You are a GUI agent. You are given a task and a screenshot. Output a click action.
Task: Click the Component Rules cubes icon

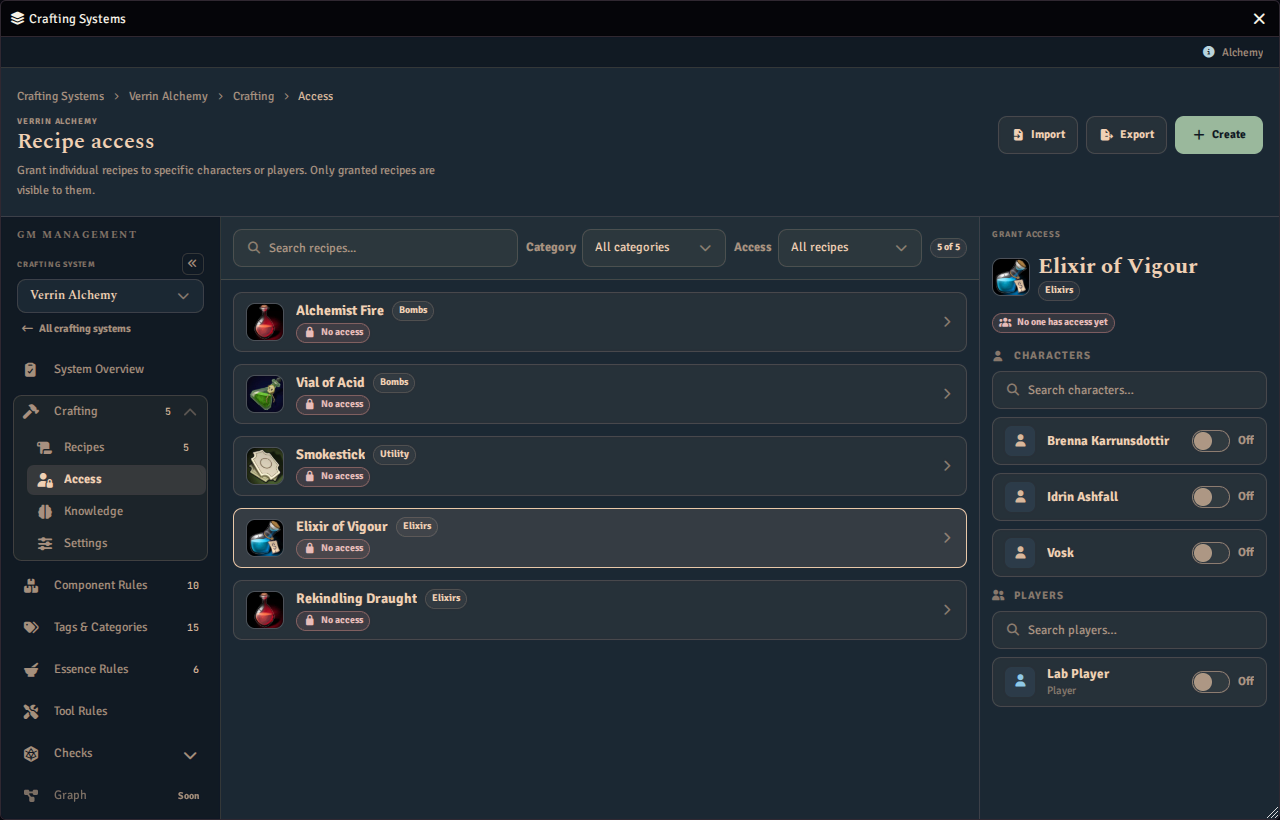[x=31, y=586]
